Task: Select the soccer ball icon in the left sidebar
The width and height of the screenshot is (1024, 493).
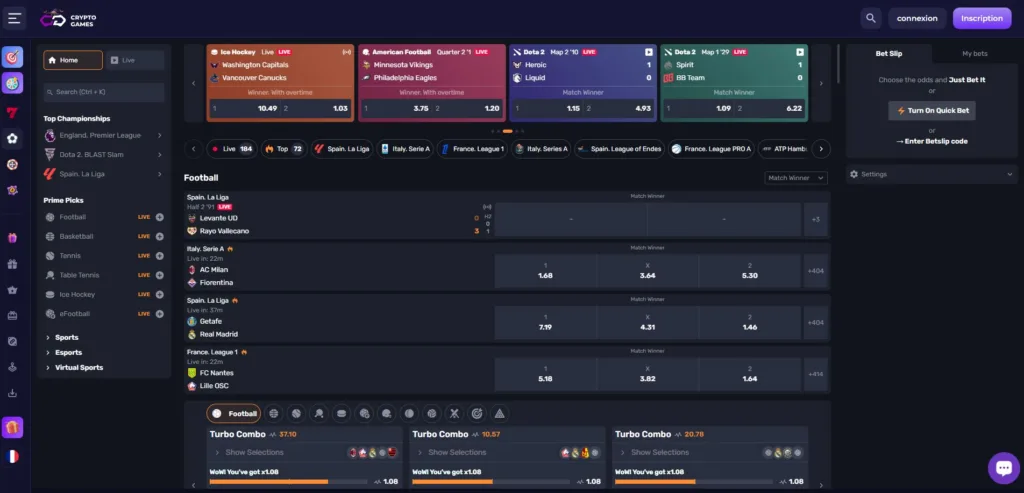Action: [13, 139]
